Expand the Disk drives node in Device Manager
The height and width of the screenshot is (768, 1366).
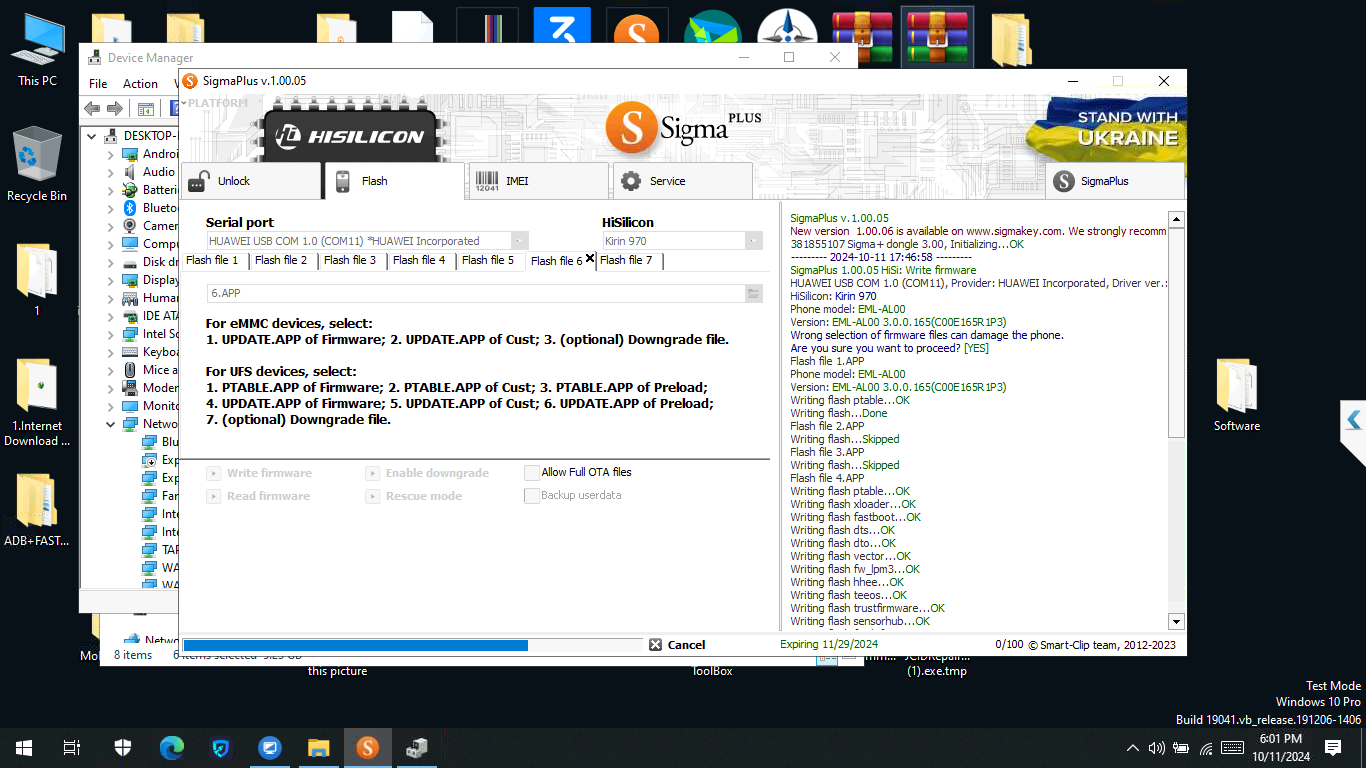pos(111,262)
